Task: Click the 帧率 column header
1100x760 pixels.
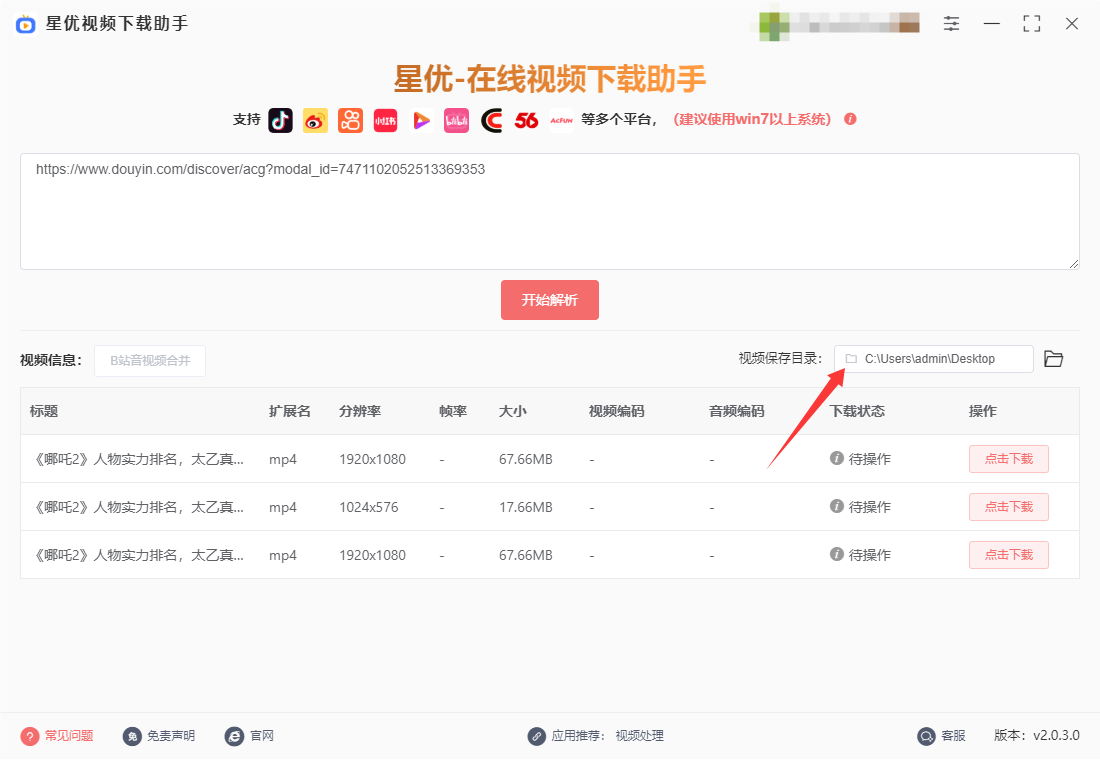Action: (x=453, y=411)
